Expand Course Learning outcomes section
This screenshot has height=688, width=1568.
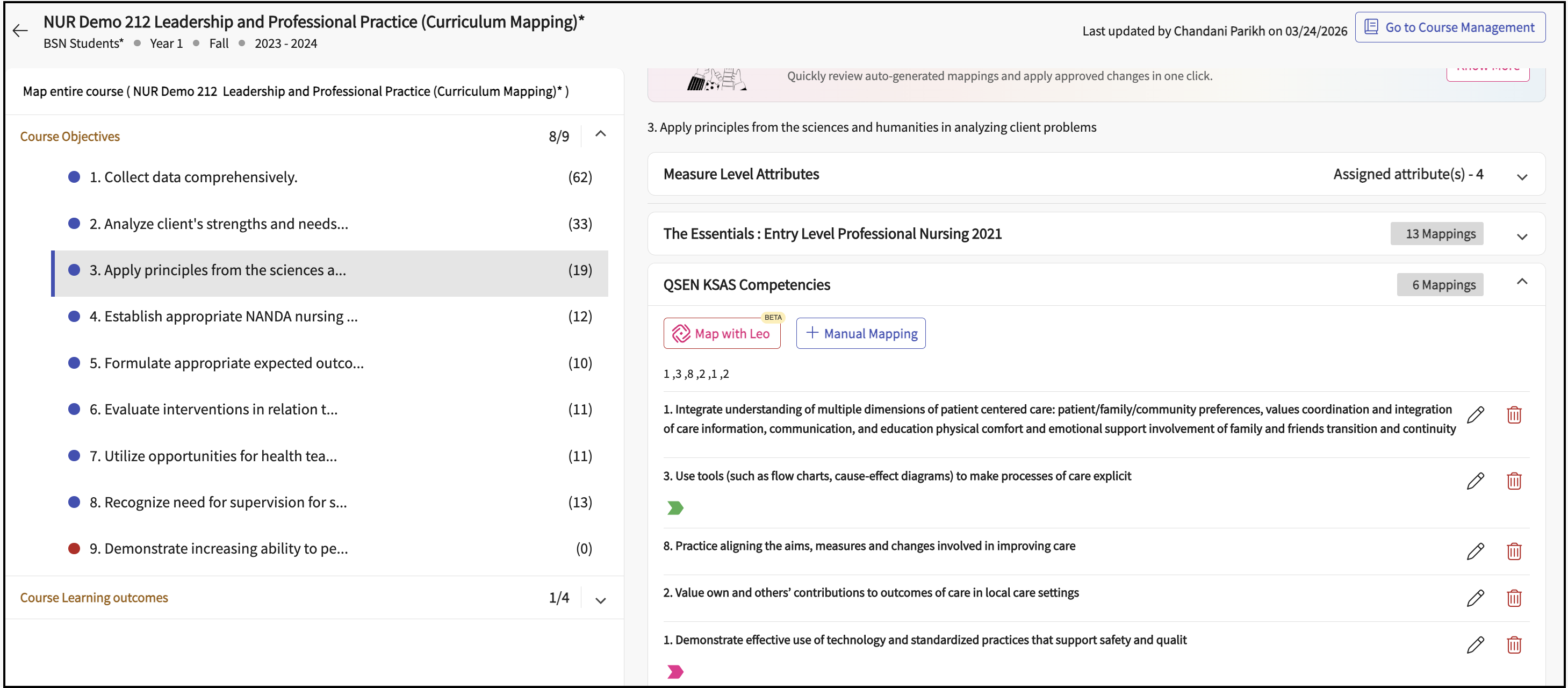click(600, 600)
